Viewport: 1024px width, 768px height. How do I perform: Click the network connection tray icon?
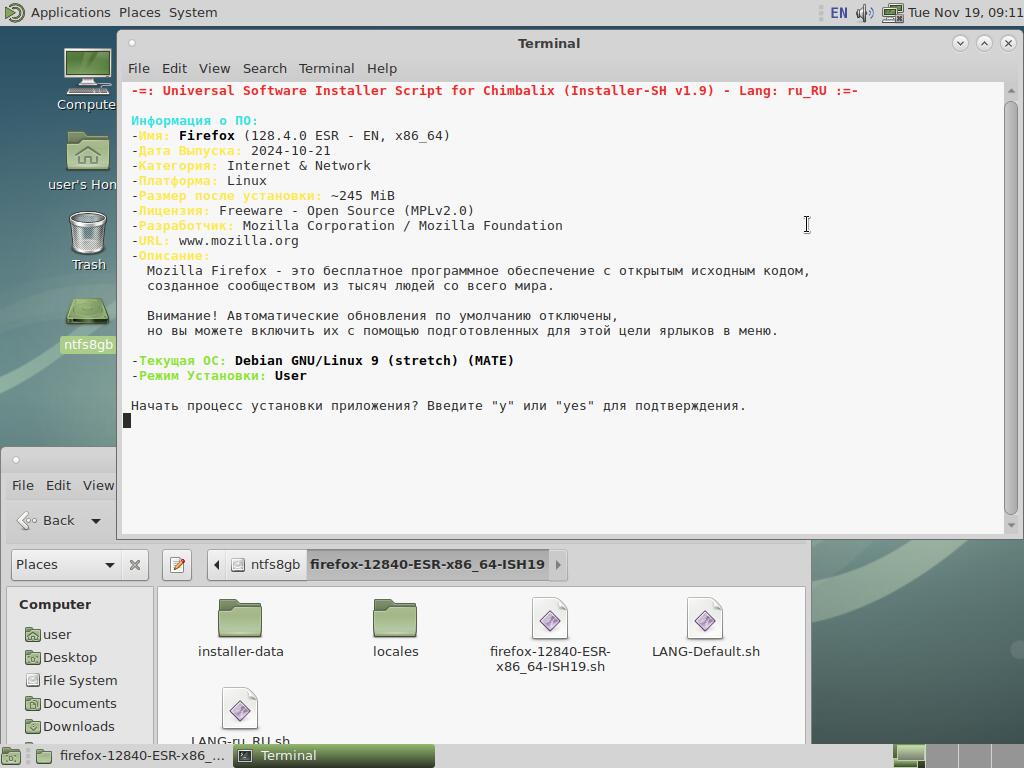892,13
